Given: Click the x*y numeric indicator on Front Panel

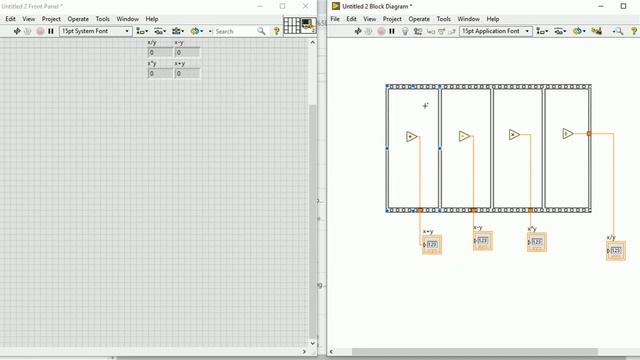Looking at the screenshot, I should (160, 73).
